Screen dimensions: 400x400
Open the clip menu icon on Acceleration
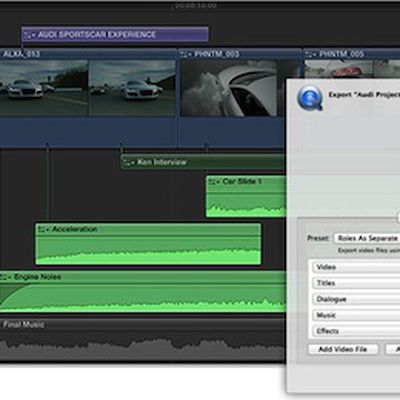click(x=44, y=229)
